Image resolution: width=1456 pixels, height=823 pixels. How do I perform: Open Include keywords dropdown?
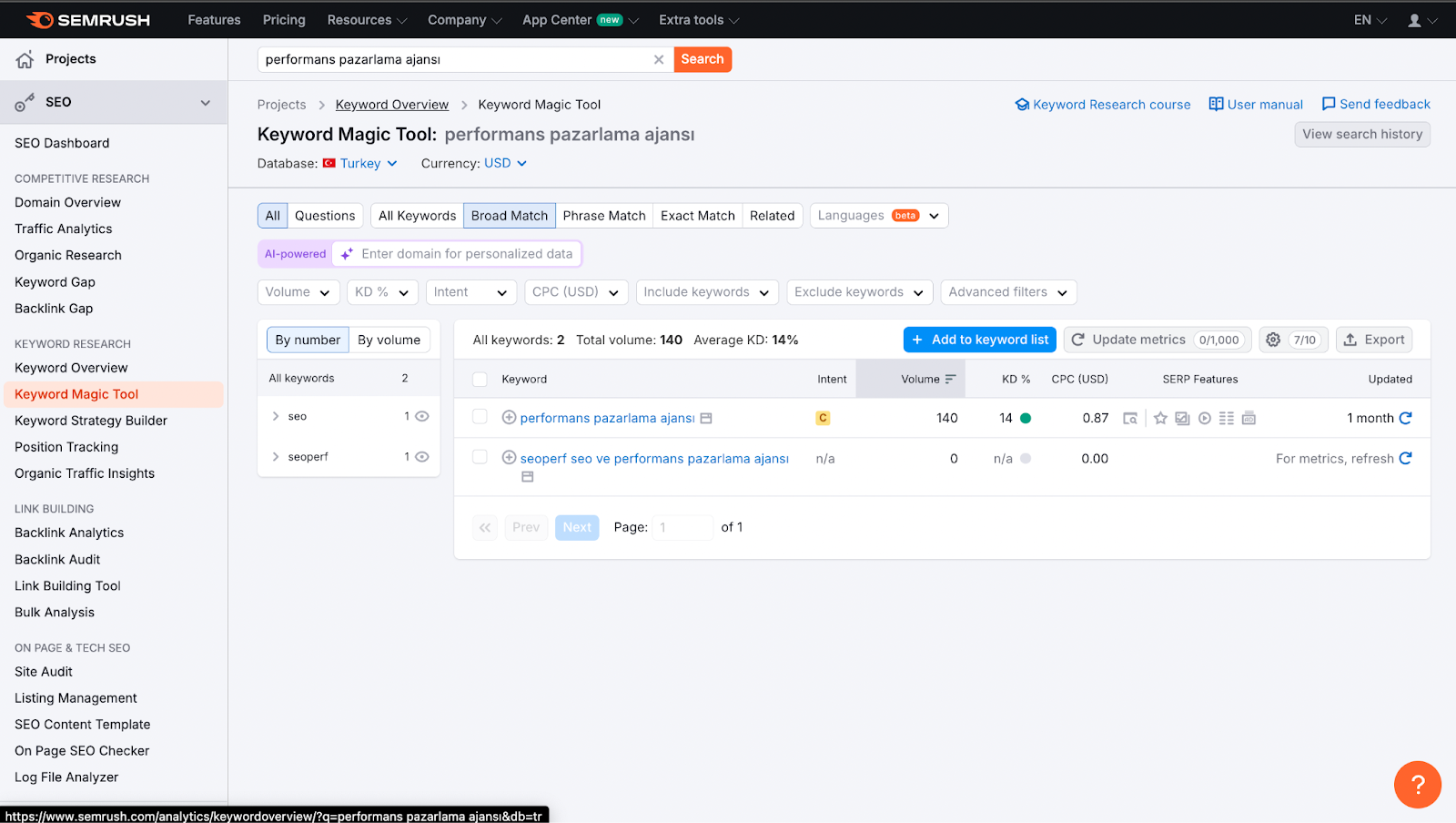[707, 292]
